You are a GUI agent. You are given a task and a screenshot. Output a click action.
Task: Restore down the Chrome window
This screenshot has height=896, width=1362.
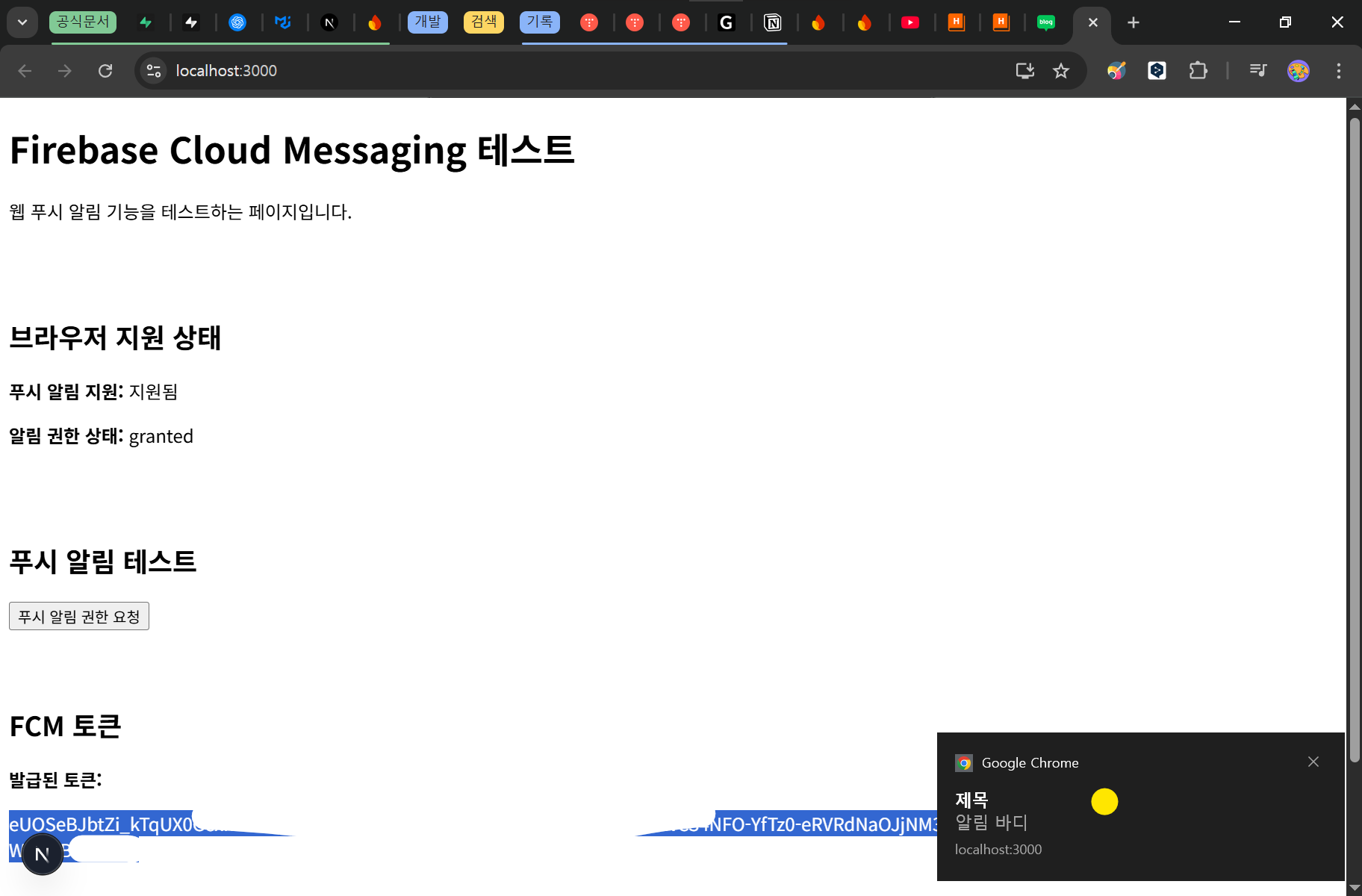click(1285, 22)
